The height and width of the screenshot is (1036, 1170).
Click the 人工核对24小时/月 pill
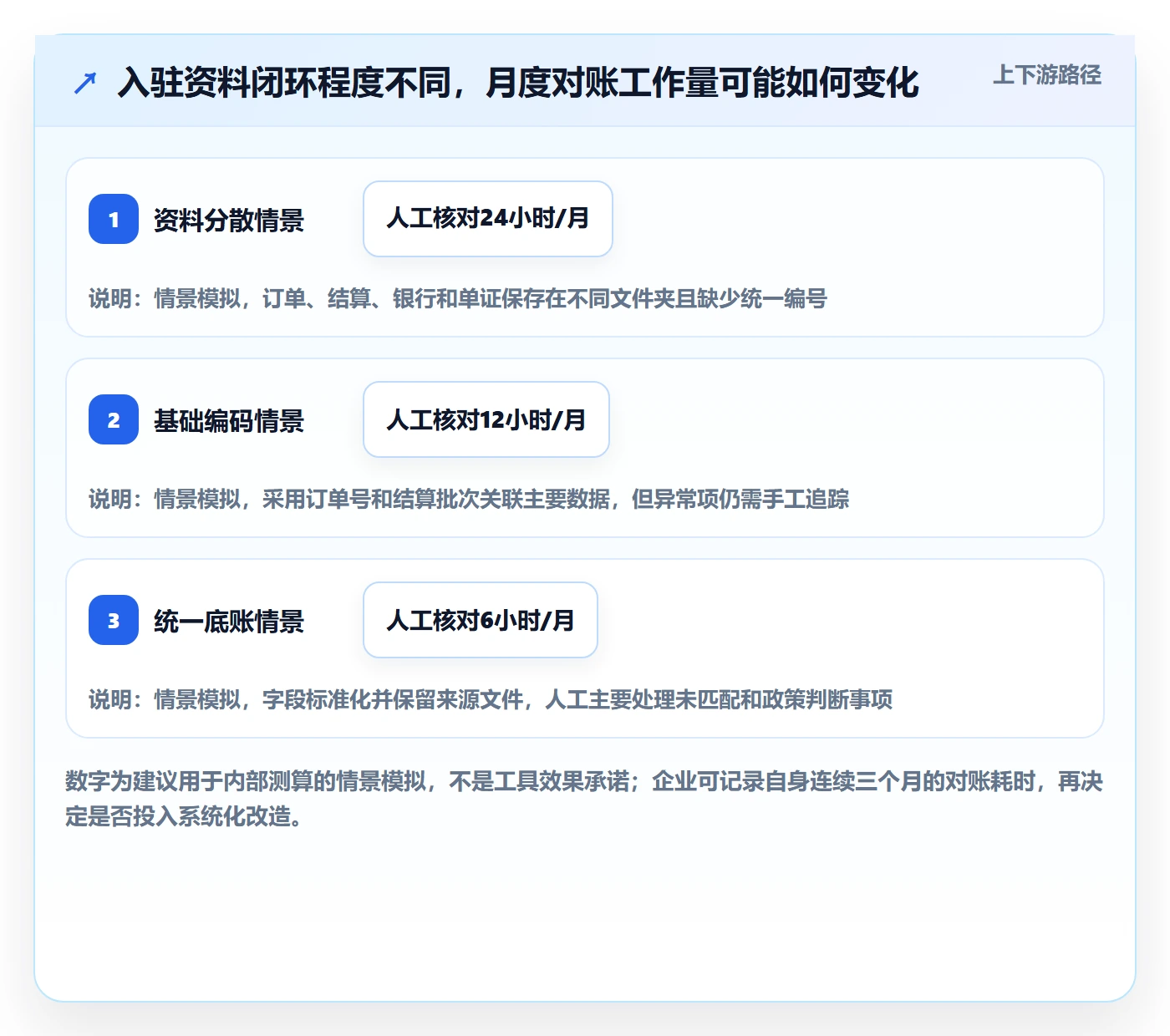tap(488, 219)
